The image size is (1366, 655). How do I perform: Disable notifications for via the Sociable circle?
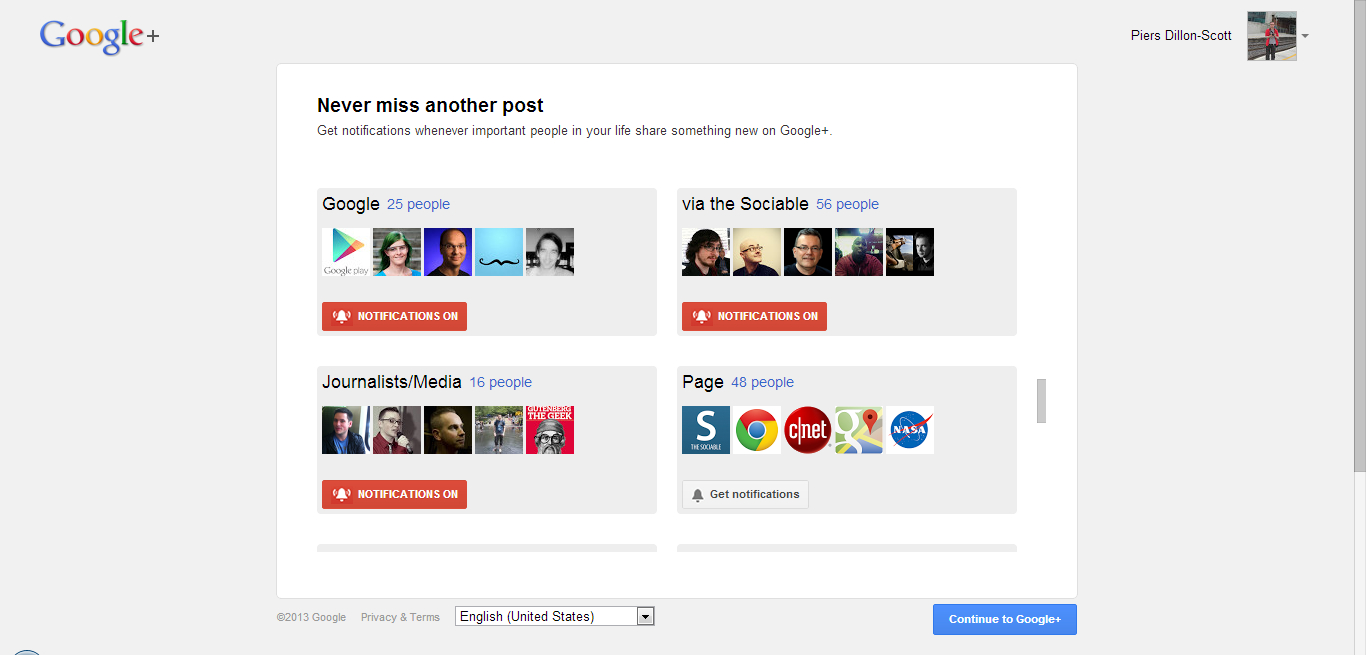click(754, 316)
